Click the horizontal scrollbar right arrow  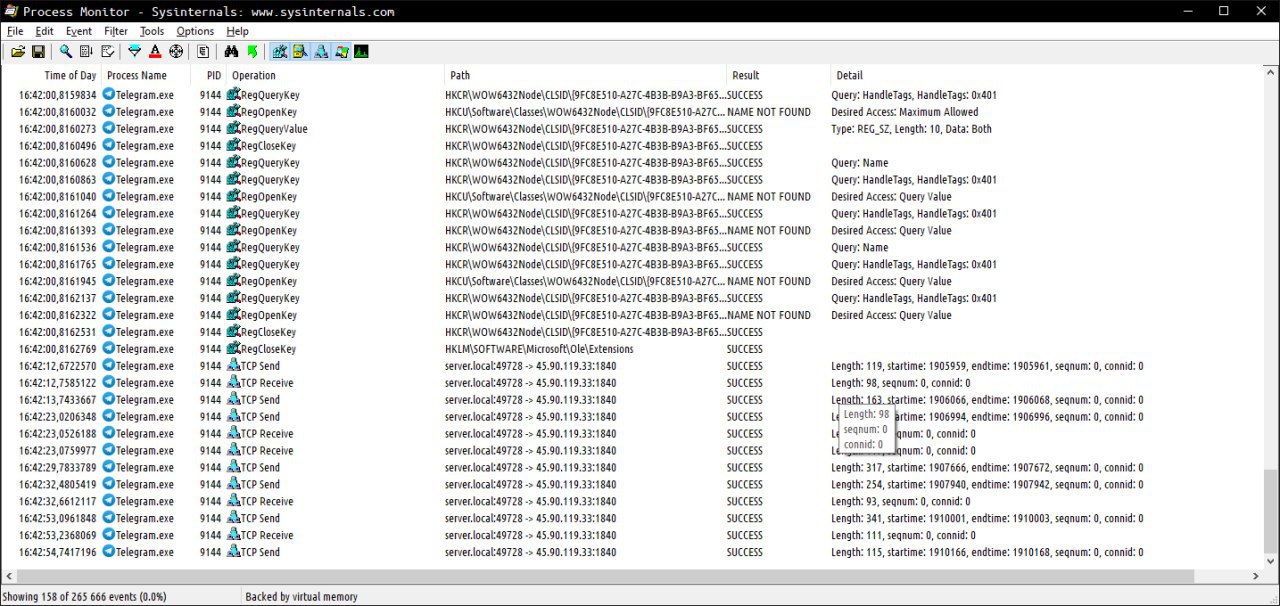[1256, 576]
